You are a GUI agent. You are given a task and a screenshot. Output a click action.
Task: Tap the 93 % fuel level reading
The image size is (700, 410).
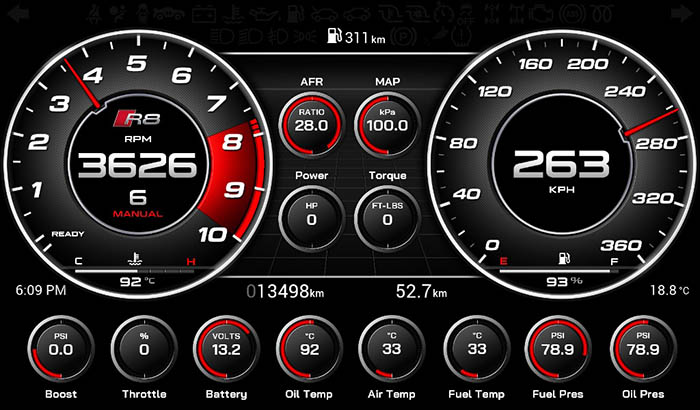[564, 281]
